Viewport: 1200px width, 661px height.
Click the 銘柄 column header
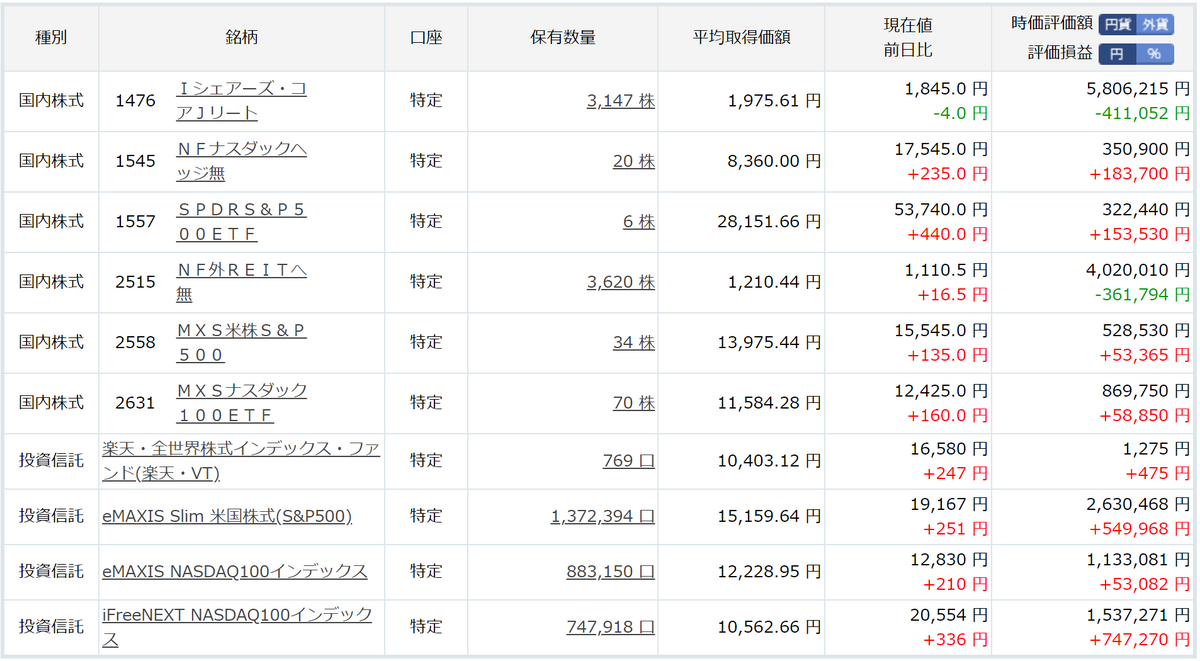click(x=242, y=37)
